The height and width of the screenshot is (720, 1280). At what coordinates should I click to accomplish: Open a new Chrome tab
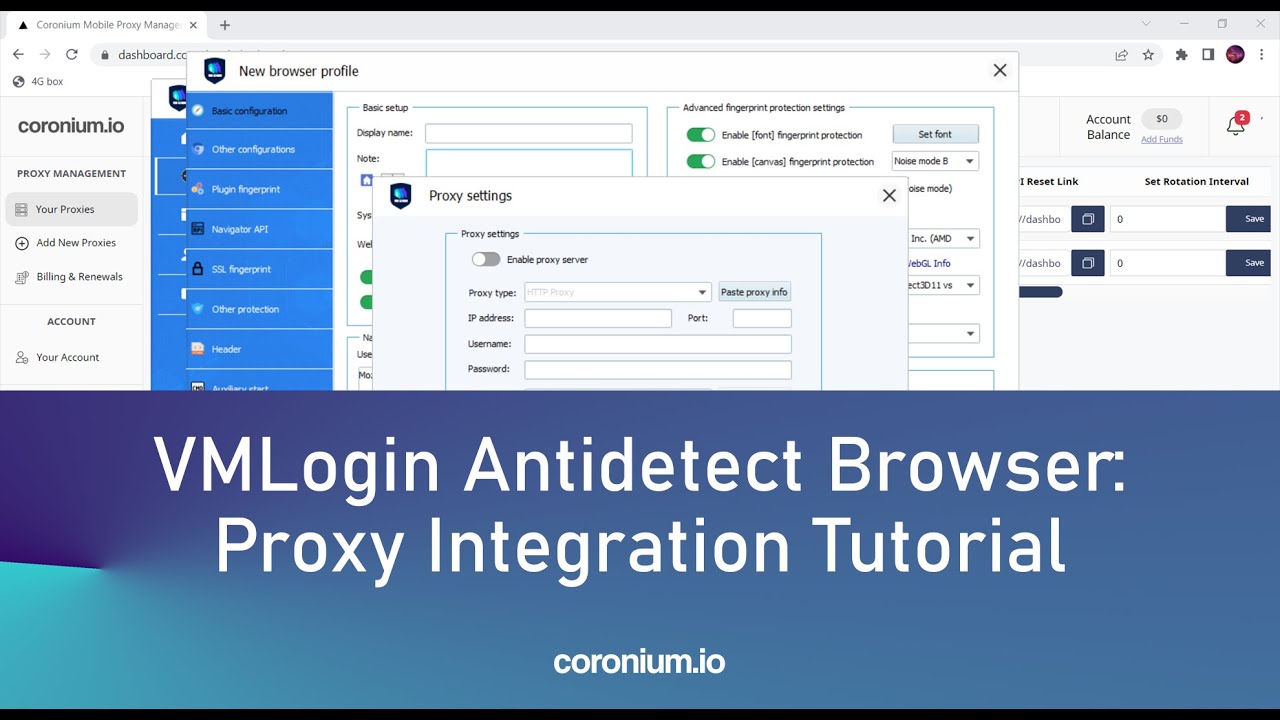[224, 25]
